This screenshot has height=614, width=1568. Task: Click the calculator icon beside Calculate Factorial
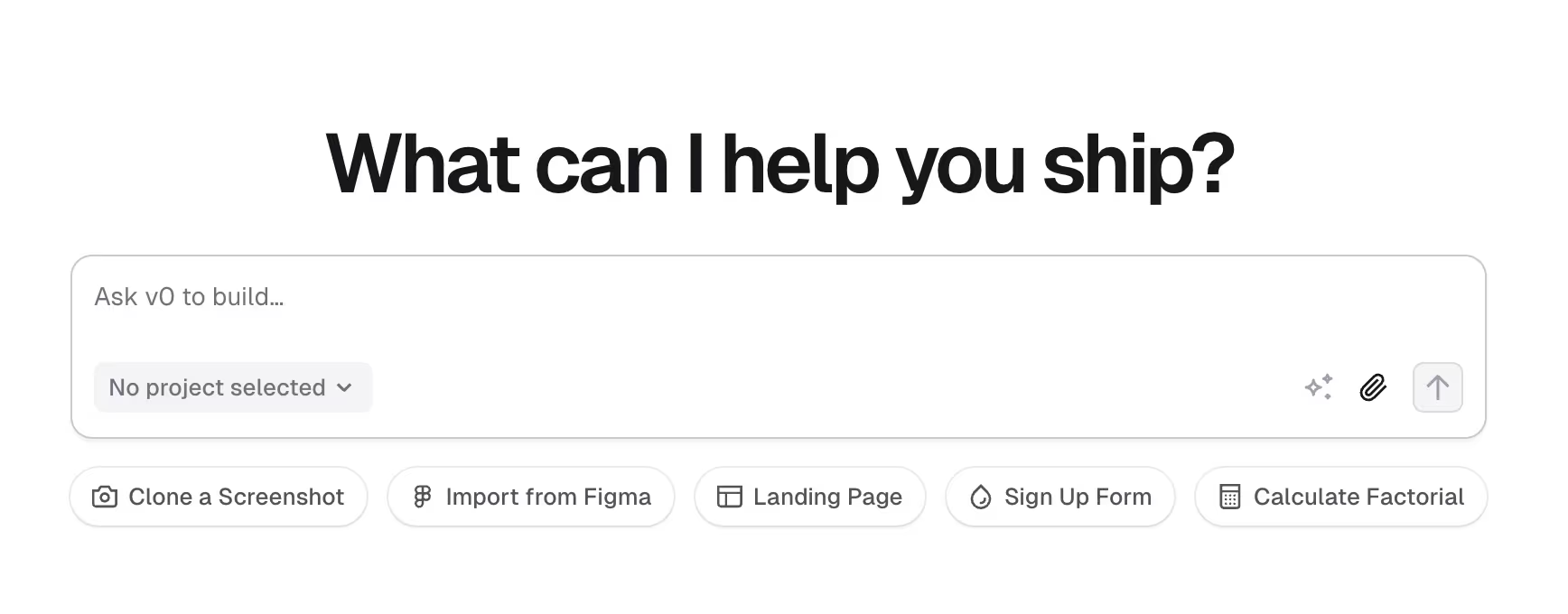click(x=1229, y=497)
